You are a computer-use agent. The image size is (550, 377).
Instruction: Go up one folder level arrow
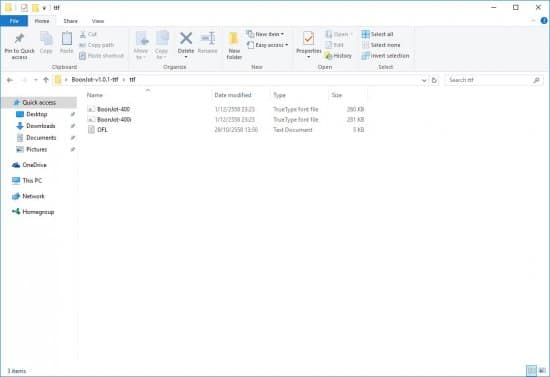tap(46, 80)
